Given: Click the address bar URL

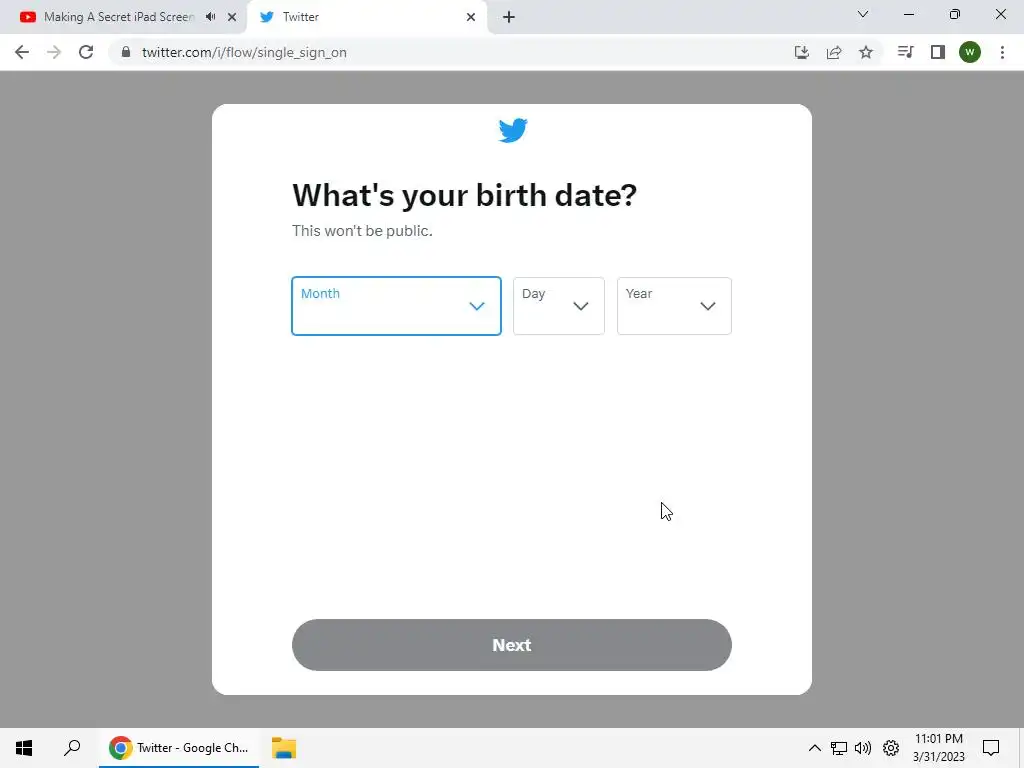Looking at the screenshot, I should pyautogui.click(x=244, y=52).
